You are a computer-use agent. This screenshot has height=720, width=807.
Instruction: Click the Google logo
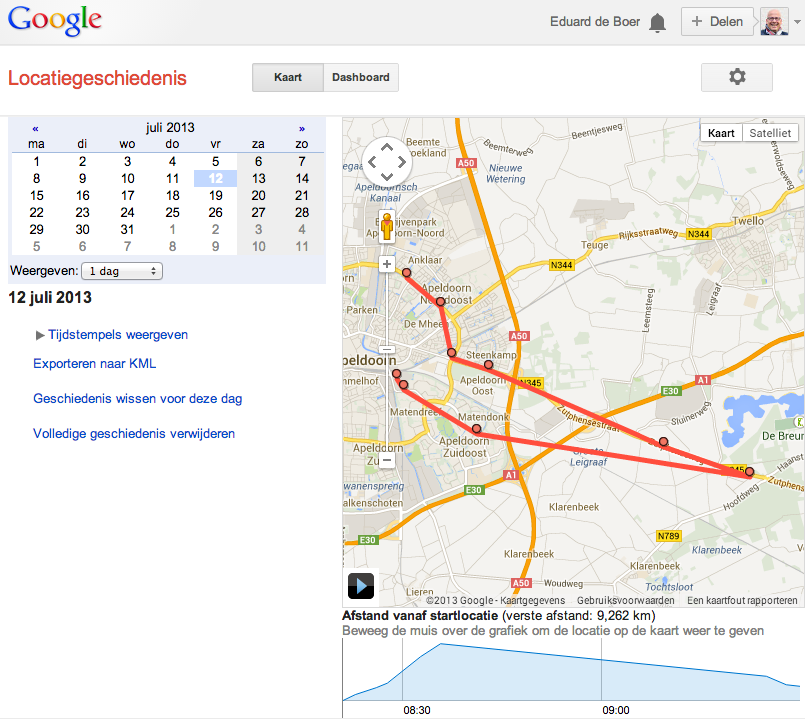(x=54, y=21)
